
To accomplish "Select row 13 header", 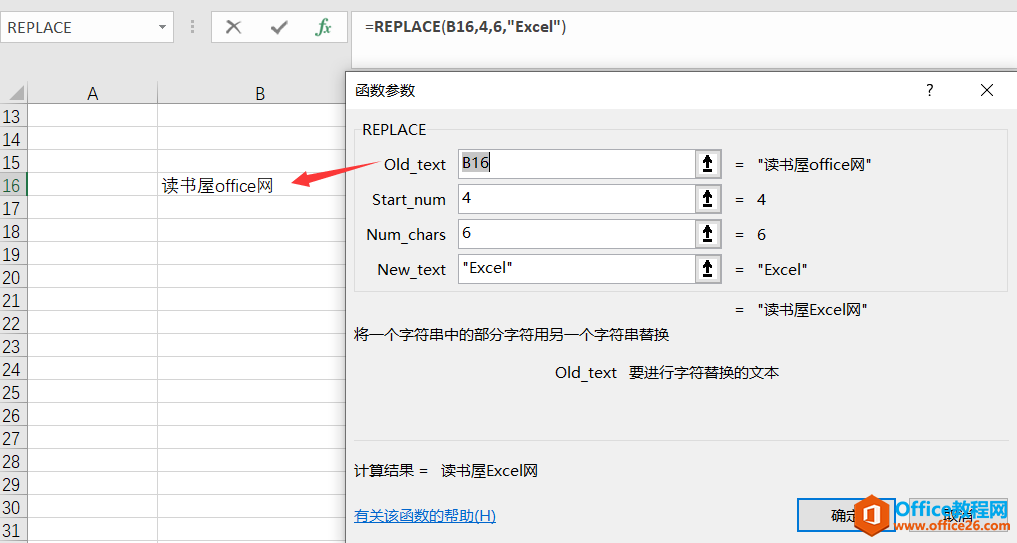I will (x=13, y=116).
